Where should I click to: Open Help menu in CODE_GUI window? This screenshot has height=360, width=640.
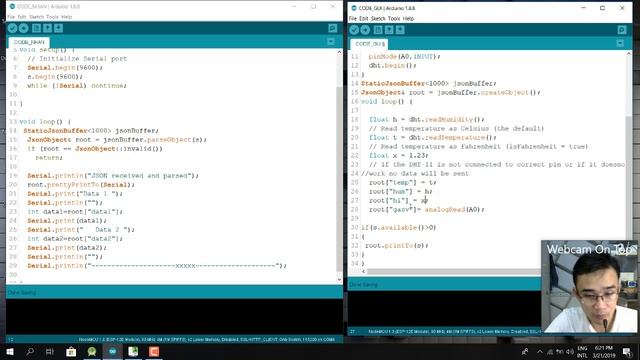tap(408, 18)
